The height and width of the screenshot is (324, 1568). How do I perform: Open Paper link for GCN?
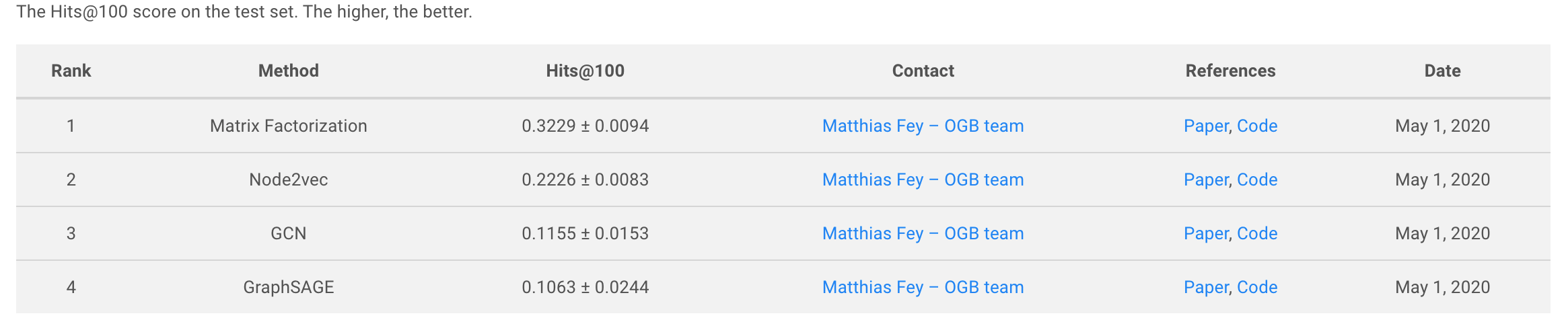coord(1206,233)
